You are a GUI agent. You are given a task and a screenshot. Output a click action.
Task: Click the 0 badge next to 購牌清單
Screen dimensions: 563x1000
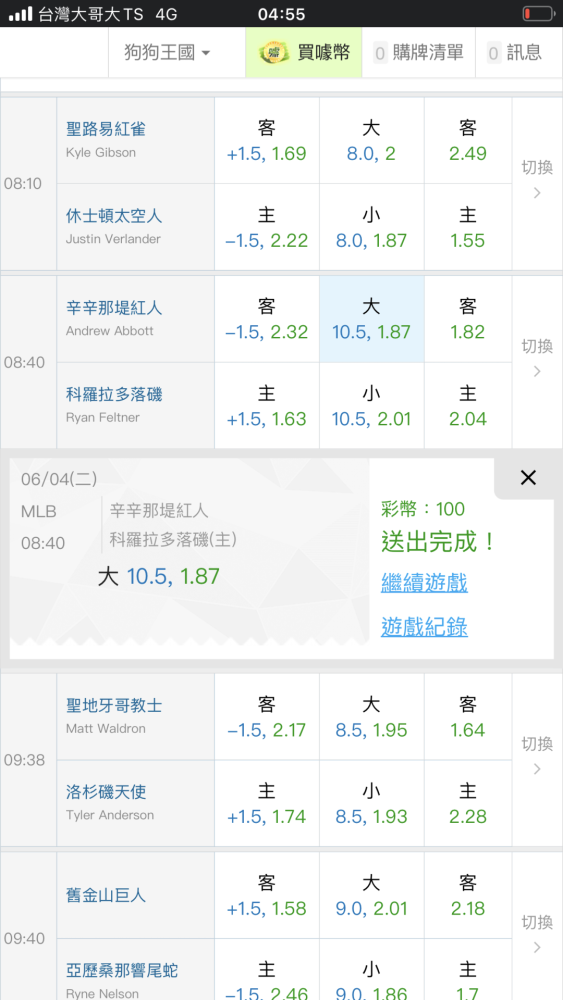381,53
